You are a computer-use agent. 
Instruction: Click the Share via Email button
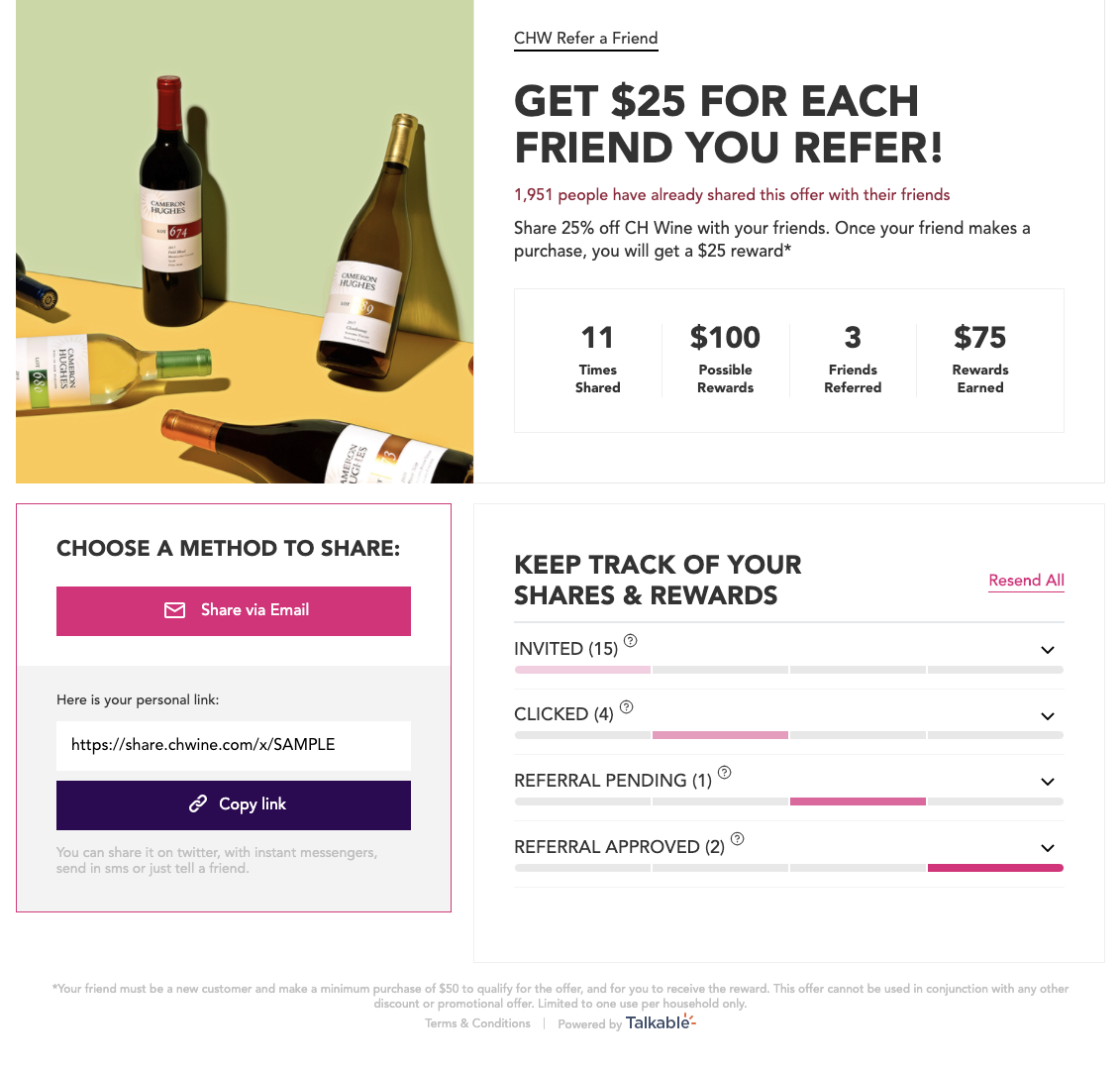234,611
